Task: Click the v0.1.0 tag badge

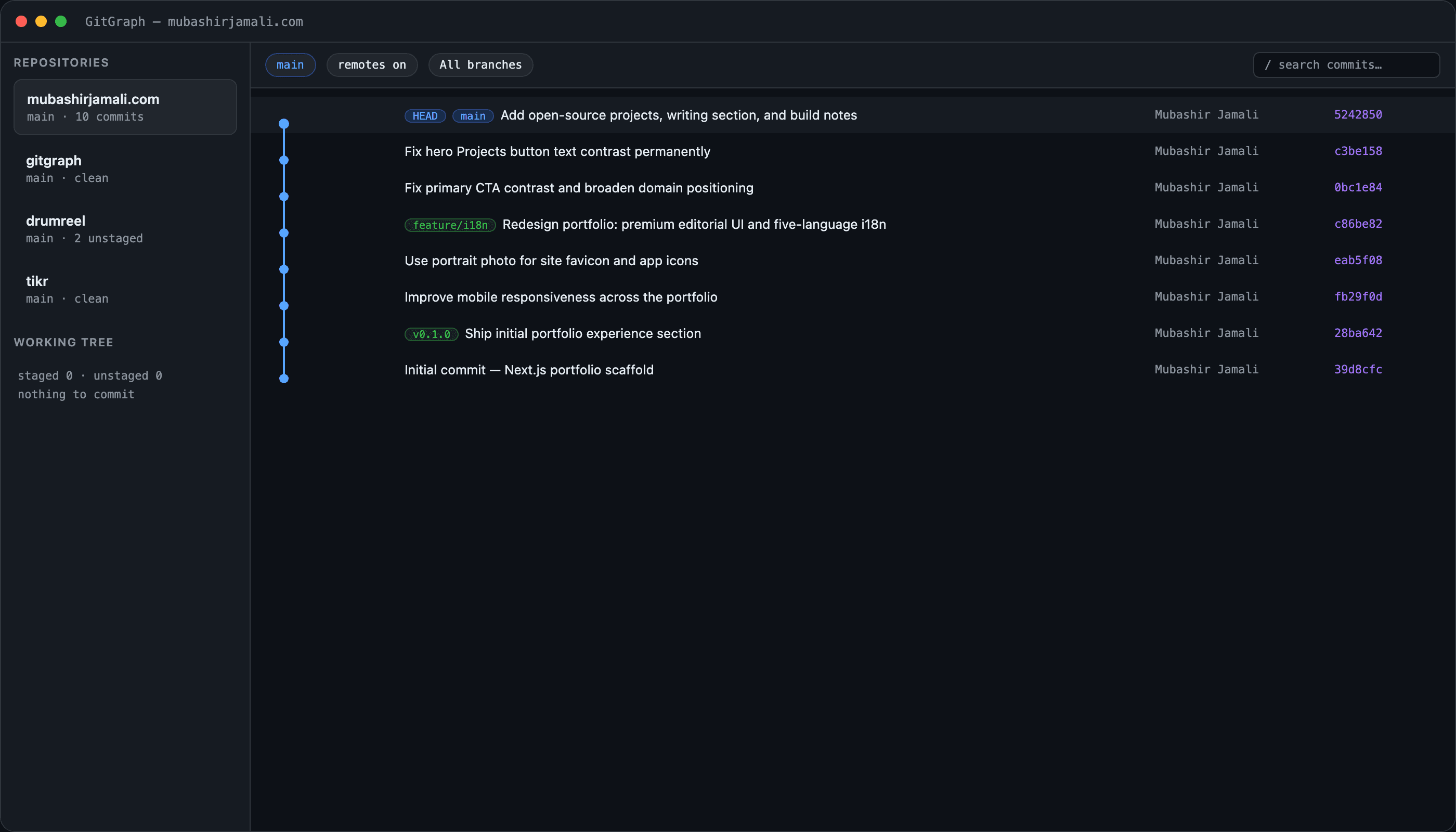Action: tap(432, 334)
